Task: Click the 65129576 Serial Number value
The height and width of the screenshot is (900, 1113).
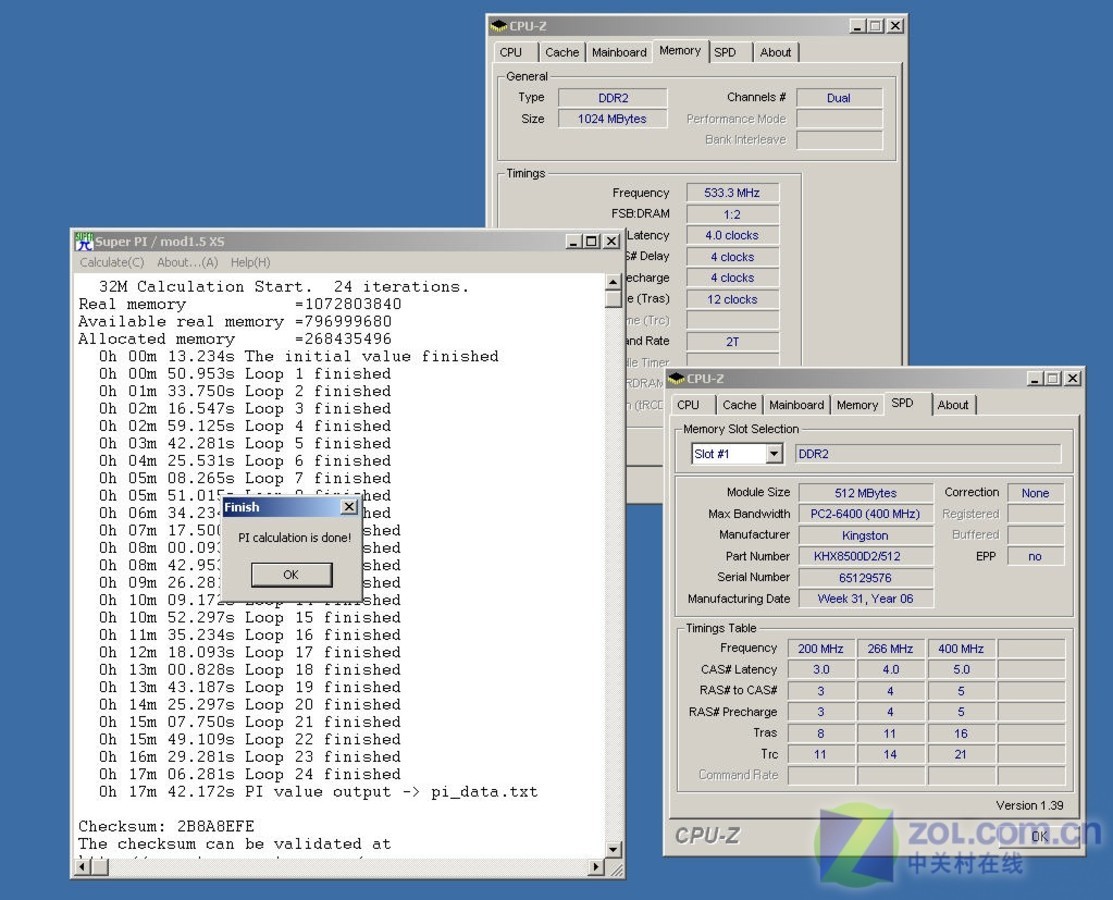Action: pos(865,578)
